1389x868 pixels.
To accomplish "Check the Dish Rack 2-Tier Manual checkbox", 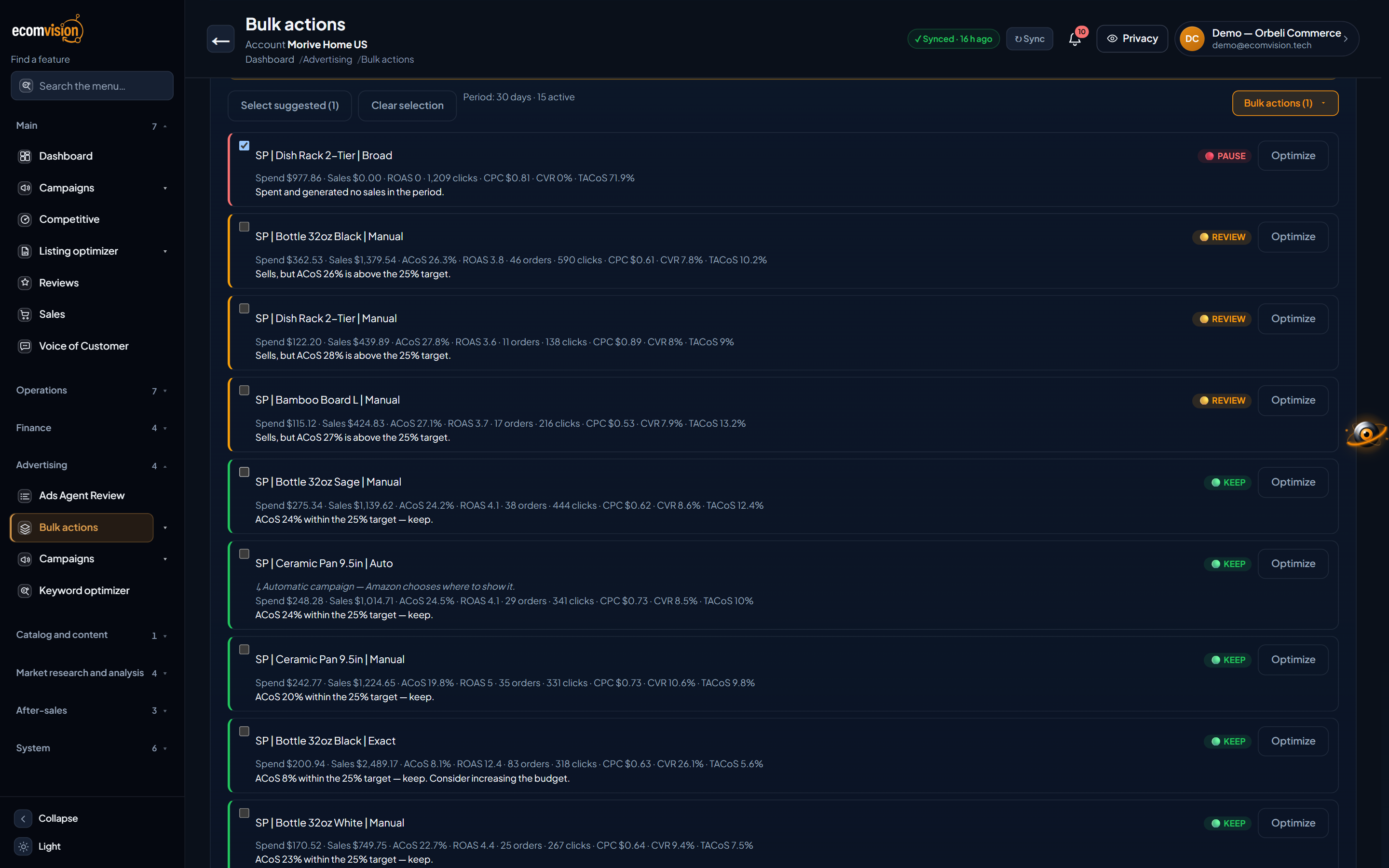I will [244, 308].
